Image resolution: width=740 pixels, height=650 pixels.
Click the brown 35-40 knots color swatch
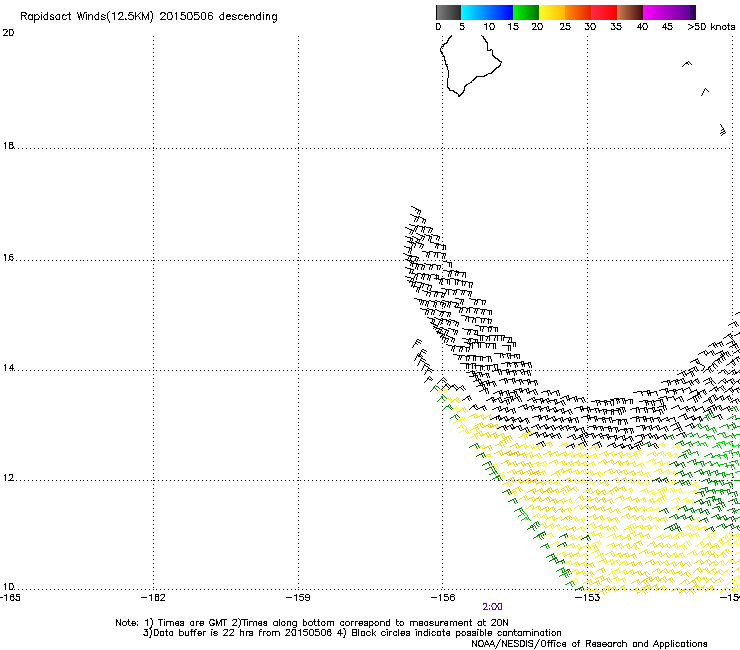click(x=630, y=12)
